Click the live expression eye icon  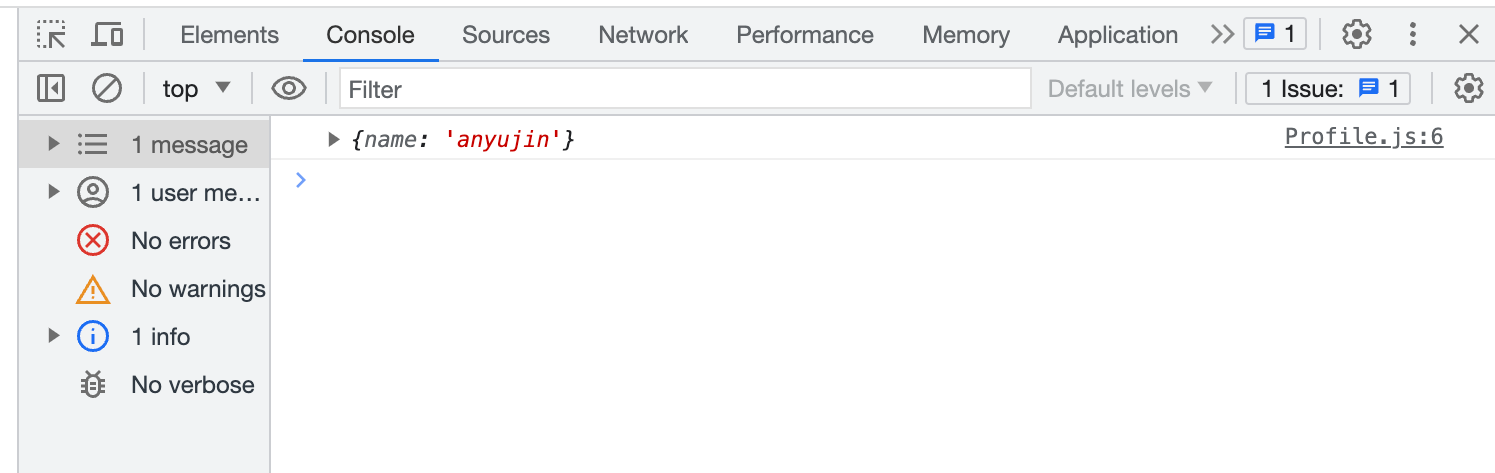point(289,89)
